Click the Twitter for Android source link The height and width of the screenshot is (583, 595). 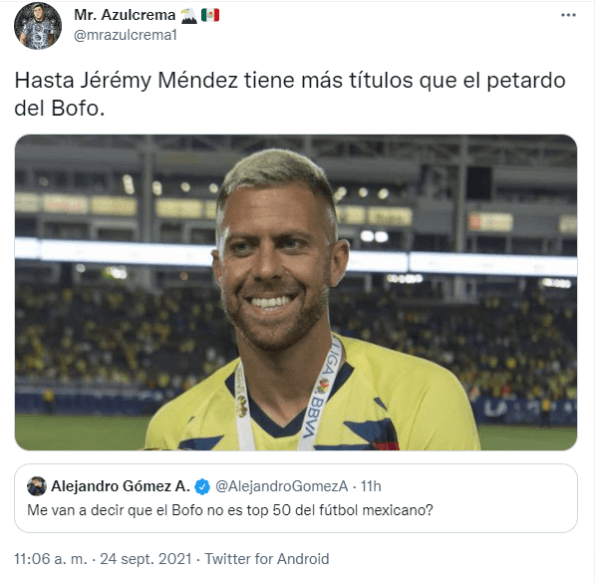click(267, 559)
